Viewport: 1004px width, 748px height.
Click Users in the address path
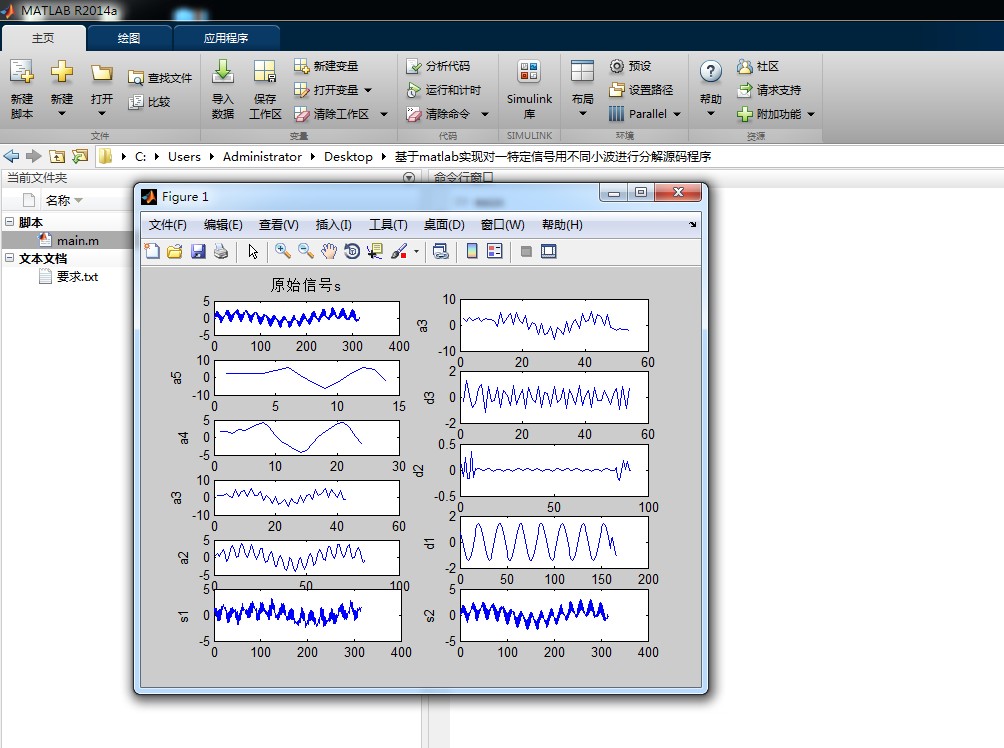[184, 156]
